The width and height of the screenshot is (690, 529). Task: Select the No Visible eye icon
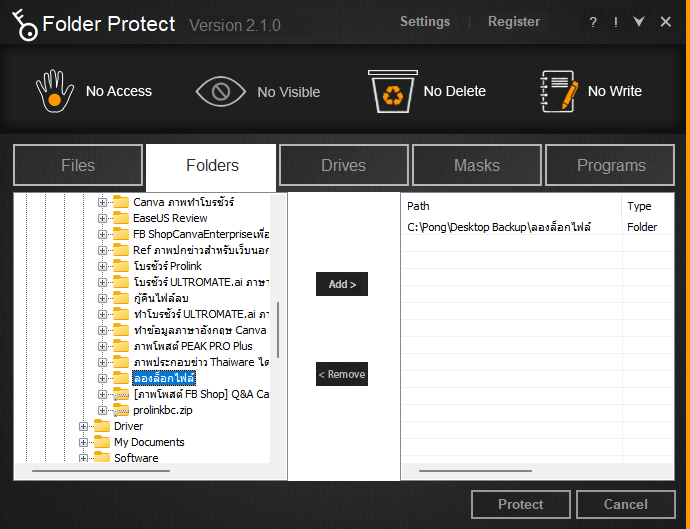click(220, 92)
